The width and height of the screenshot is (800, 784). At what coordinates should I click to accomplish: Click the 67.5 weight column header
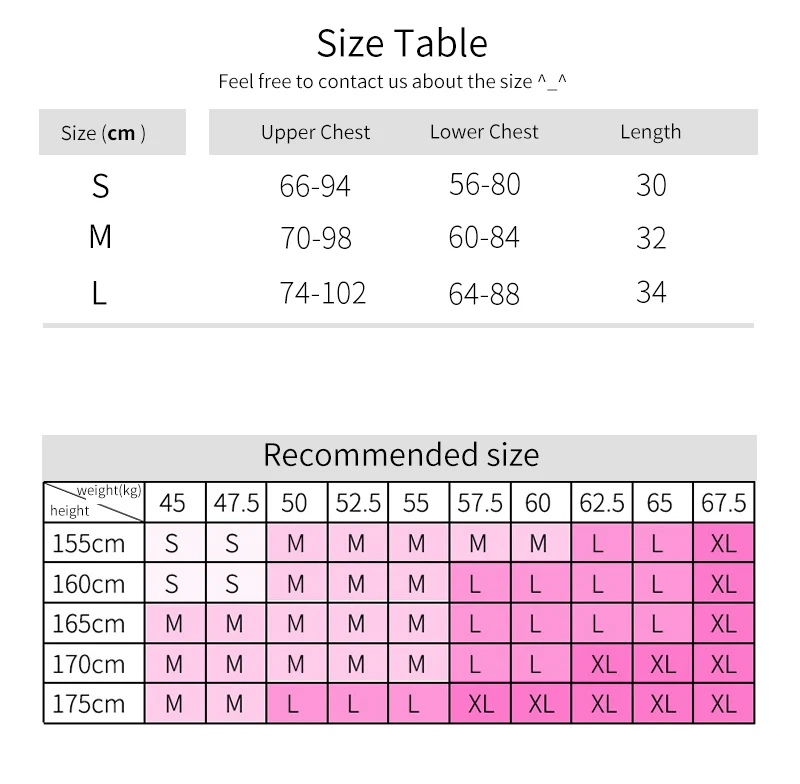723,502
